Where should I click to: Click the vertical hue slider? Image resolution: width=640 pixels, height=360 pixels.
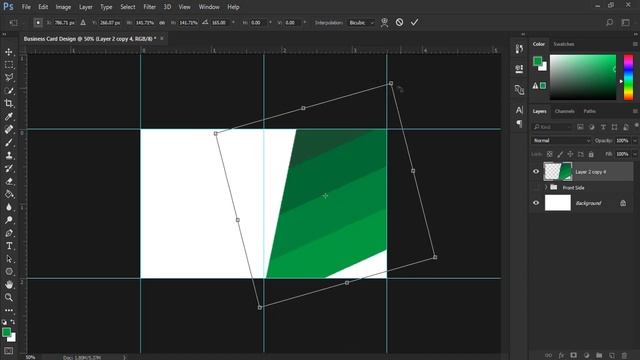coord(628,77)
